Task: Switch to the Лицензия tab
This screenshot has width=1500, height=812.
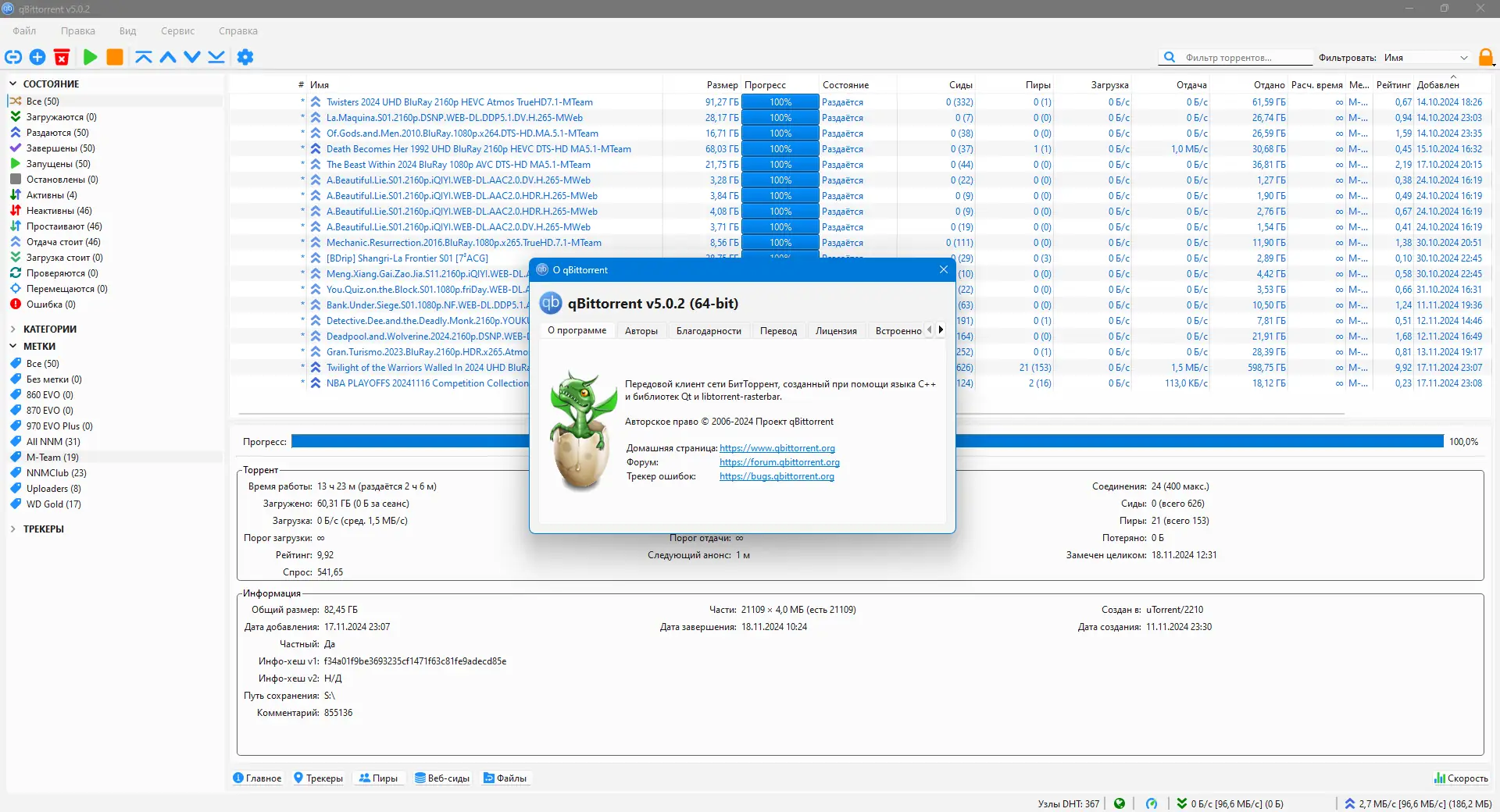Action: pos(836,330)
